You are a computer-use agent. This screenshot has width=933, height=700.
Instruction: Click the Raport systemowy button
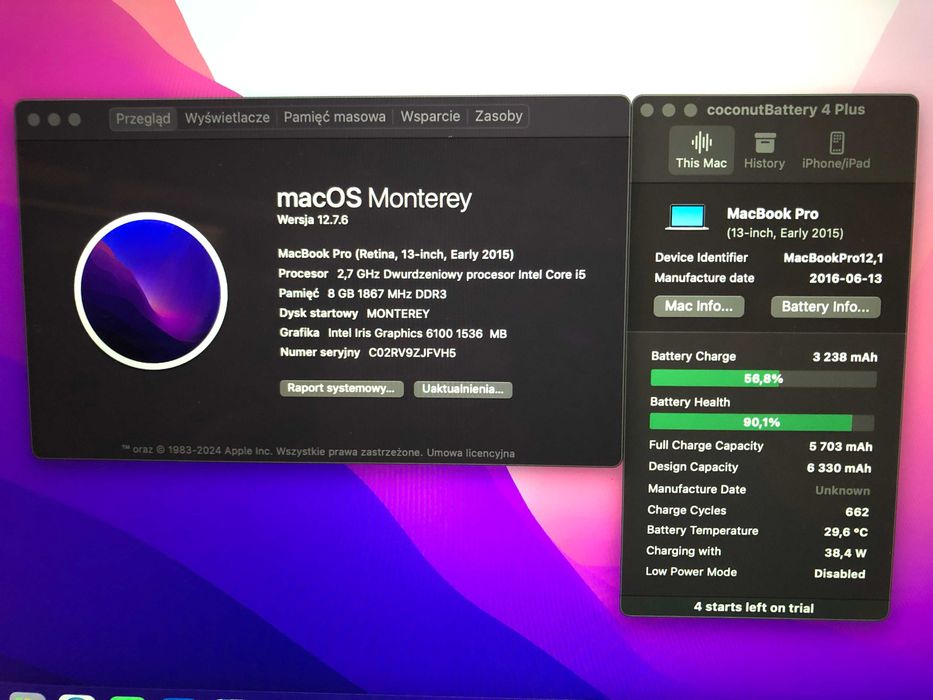click(342, 388)
